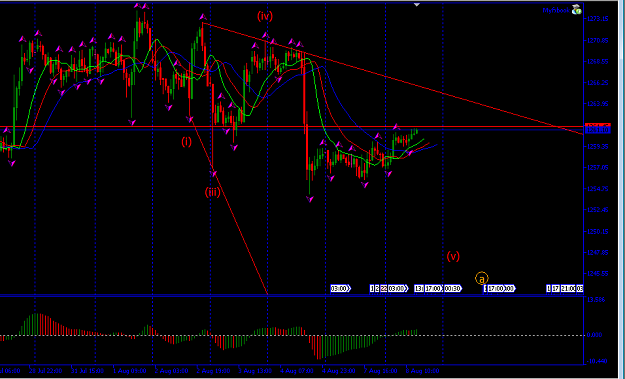Click price axis value 1259.35

coord(597,146)
